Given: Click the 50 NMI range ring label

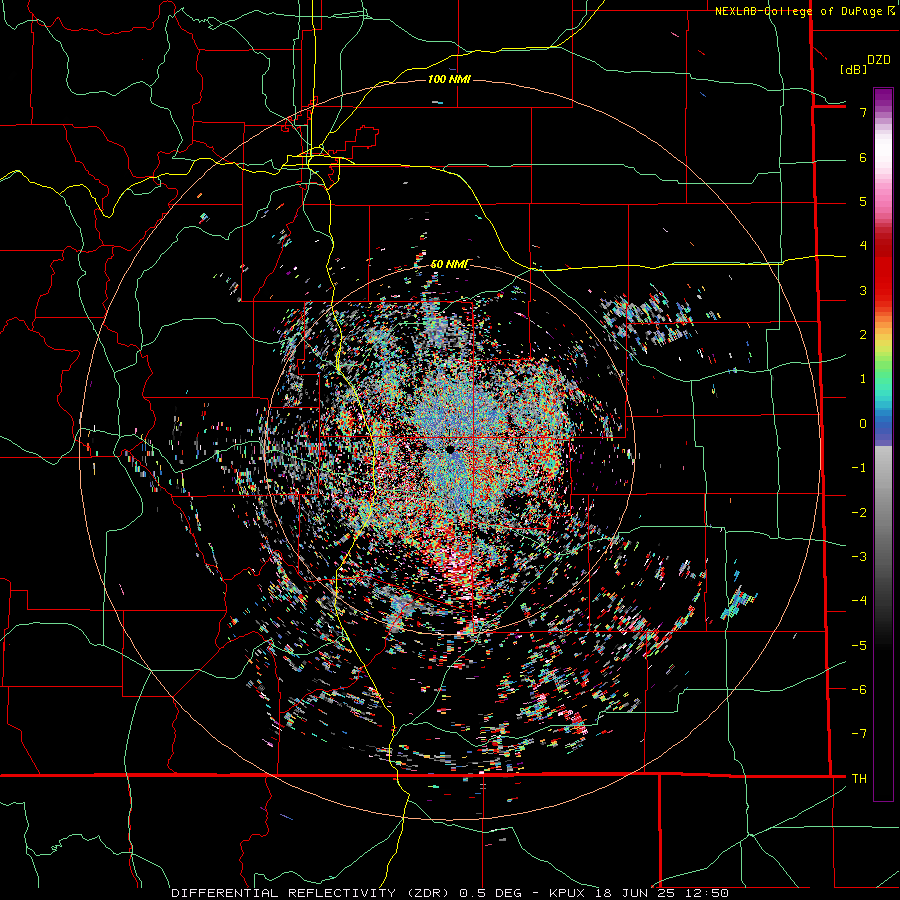Looking at the screenshot, I should pyautogui.click(x=449, y=264).
